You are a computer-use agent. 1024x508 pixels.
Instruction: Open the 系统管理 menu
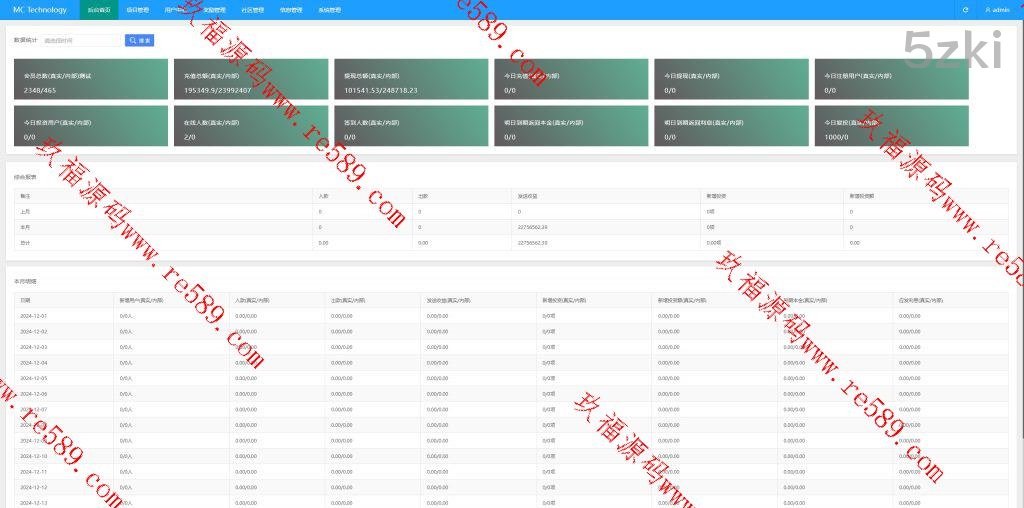tap(329, 10)
